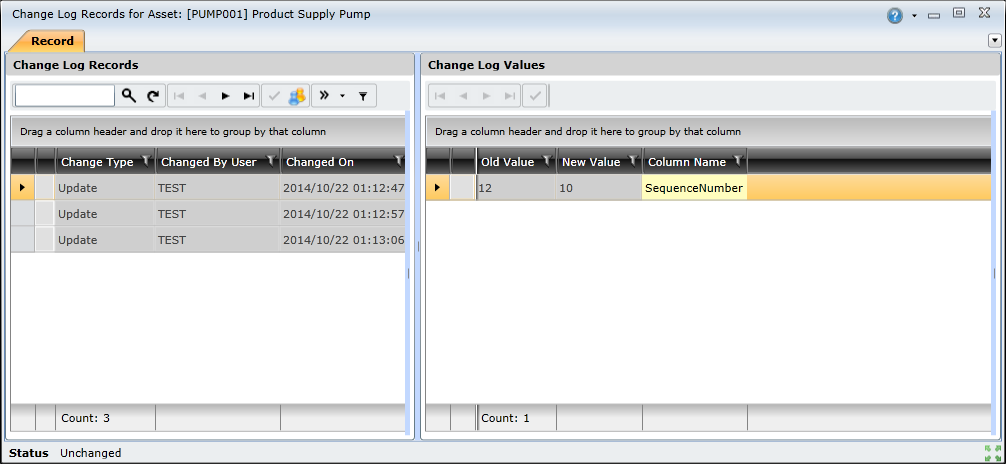Sort by the Changed By User column header
The image size is (1006, 464).
pyautogui.click(x=209, y=162)
